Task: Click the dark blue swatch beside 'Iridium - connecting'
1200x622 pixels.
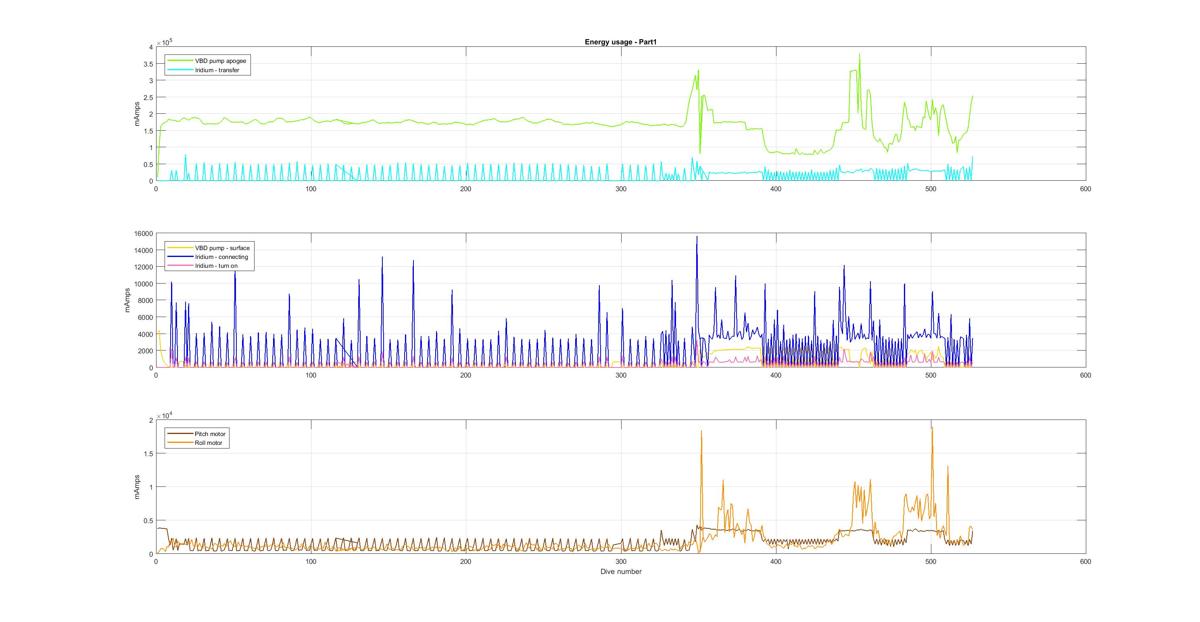Action: click(180, 257)
